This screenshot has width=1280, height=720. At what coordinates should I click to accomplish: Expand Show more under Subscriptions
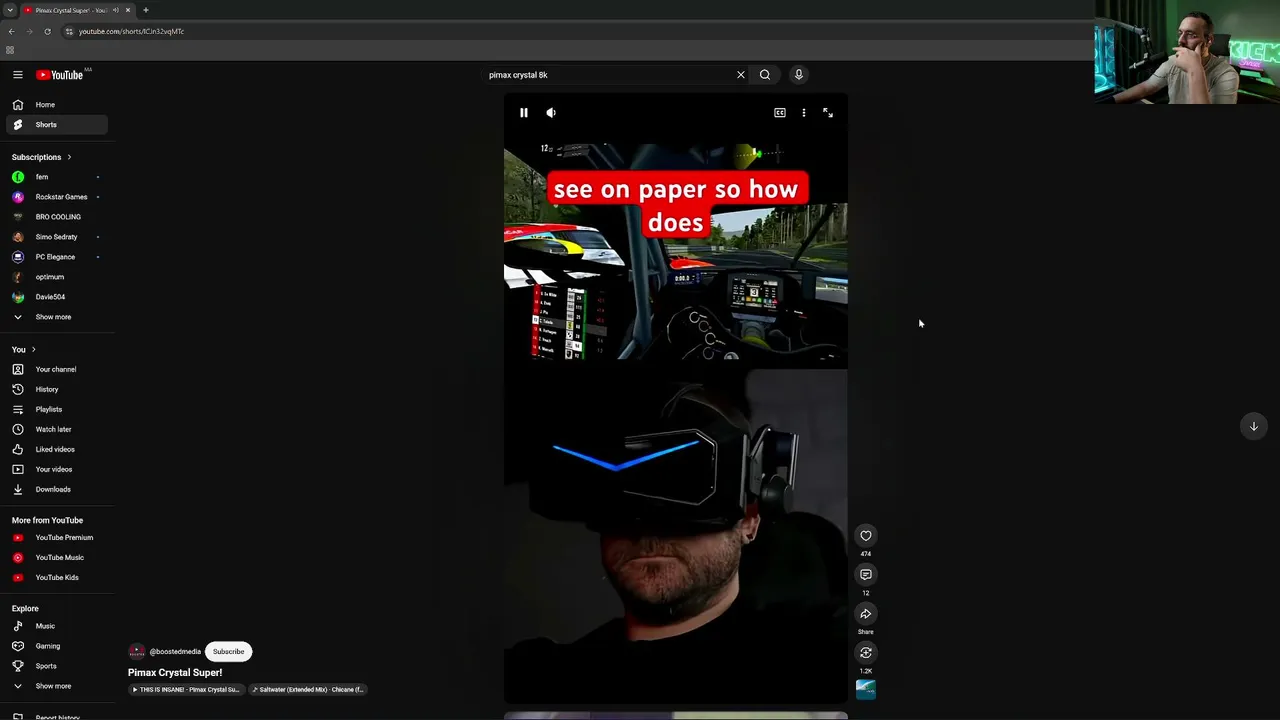[x=56, y=317]
